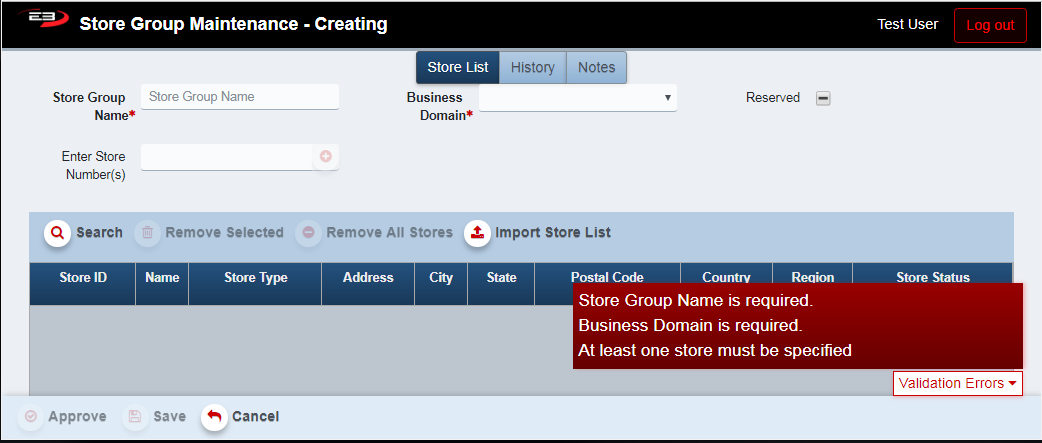Select the Store List tab
The image size is (1042, 443).
[458, 68]
